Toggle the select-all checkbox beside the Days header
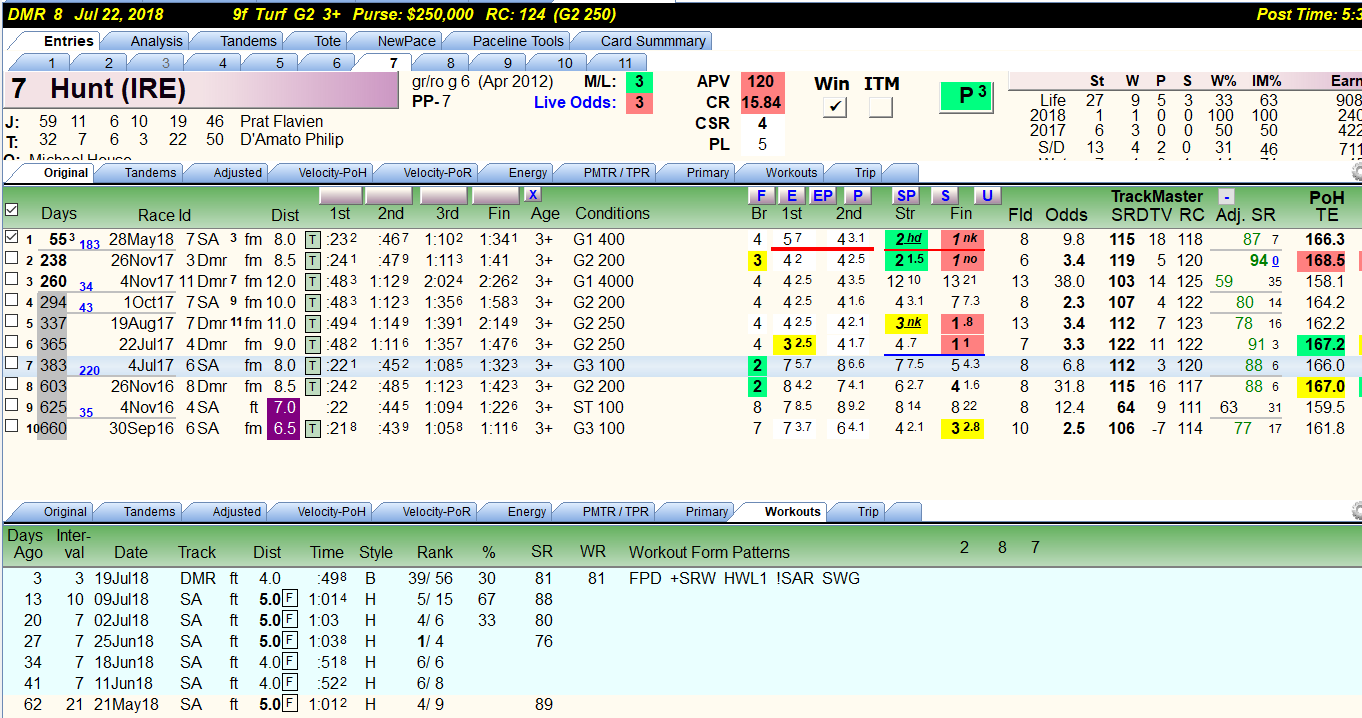This screenshot has height=718, width=1362. coord(11,210)
